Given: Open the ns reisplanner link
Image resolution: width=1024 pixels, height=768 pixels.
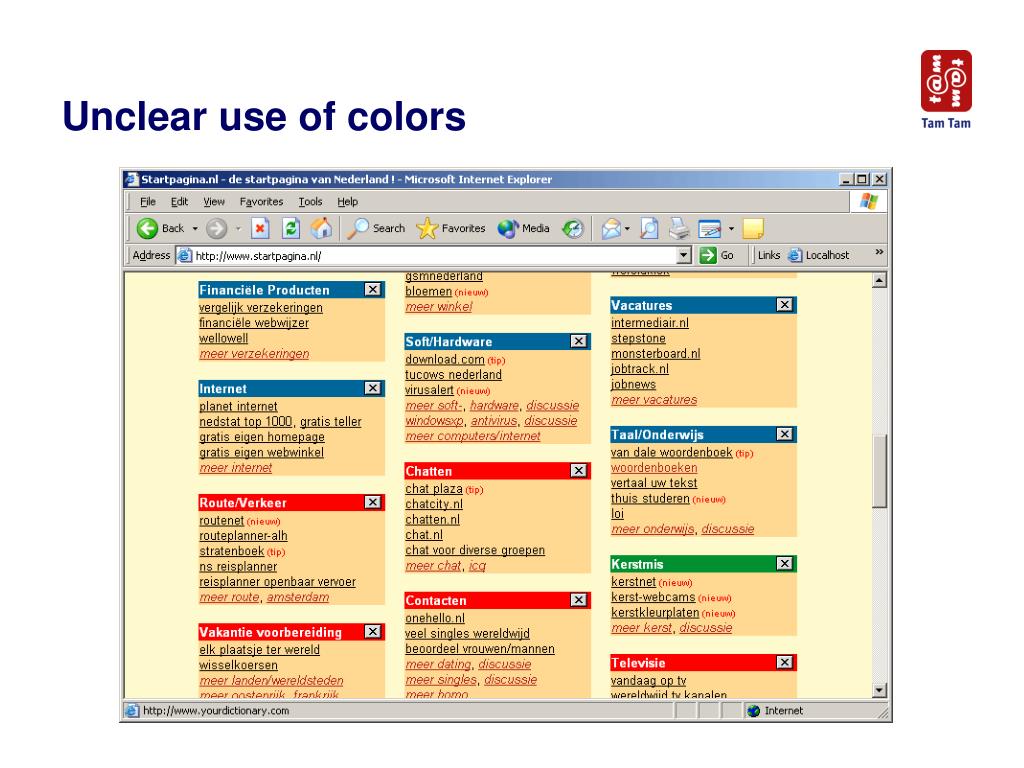Looking at the screenshot, I should pos(238,567).
